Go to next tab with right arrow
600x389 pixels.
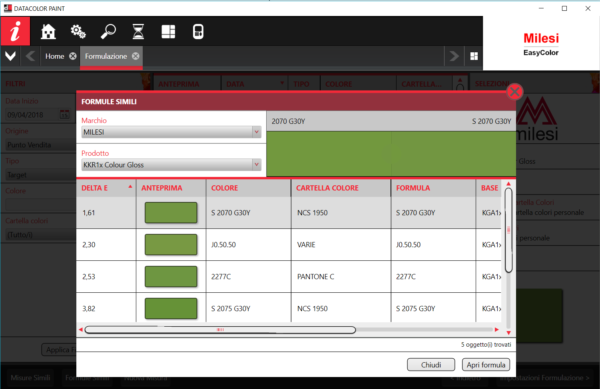pos(454,56)
